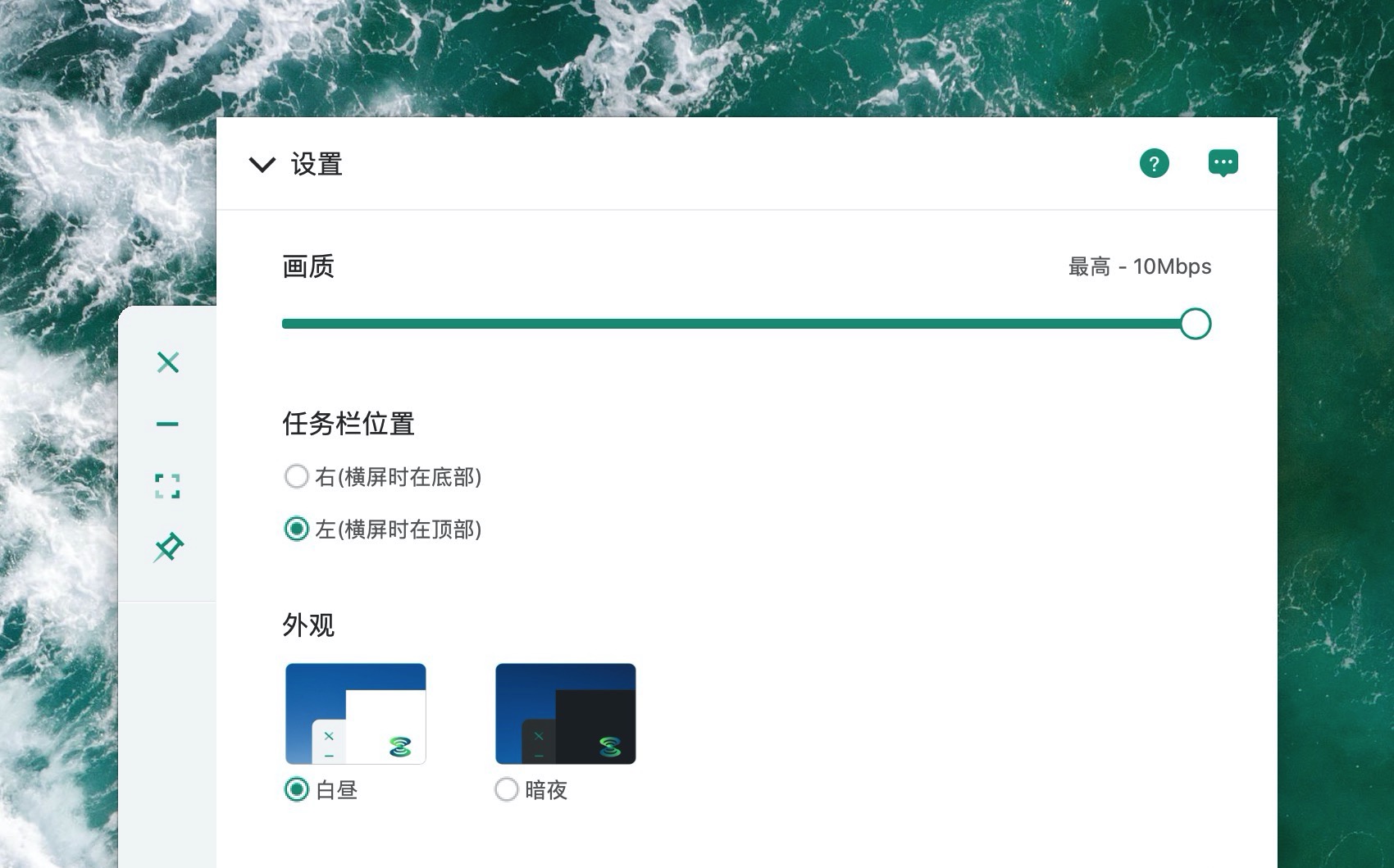Click the 设置 header title

click(x=317, y=164)
